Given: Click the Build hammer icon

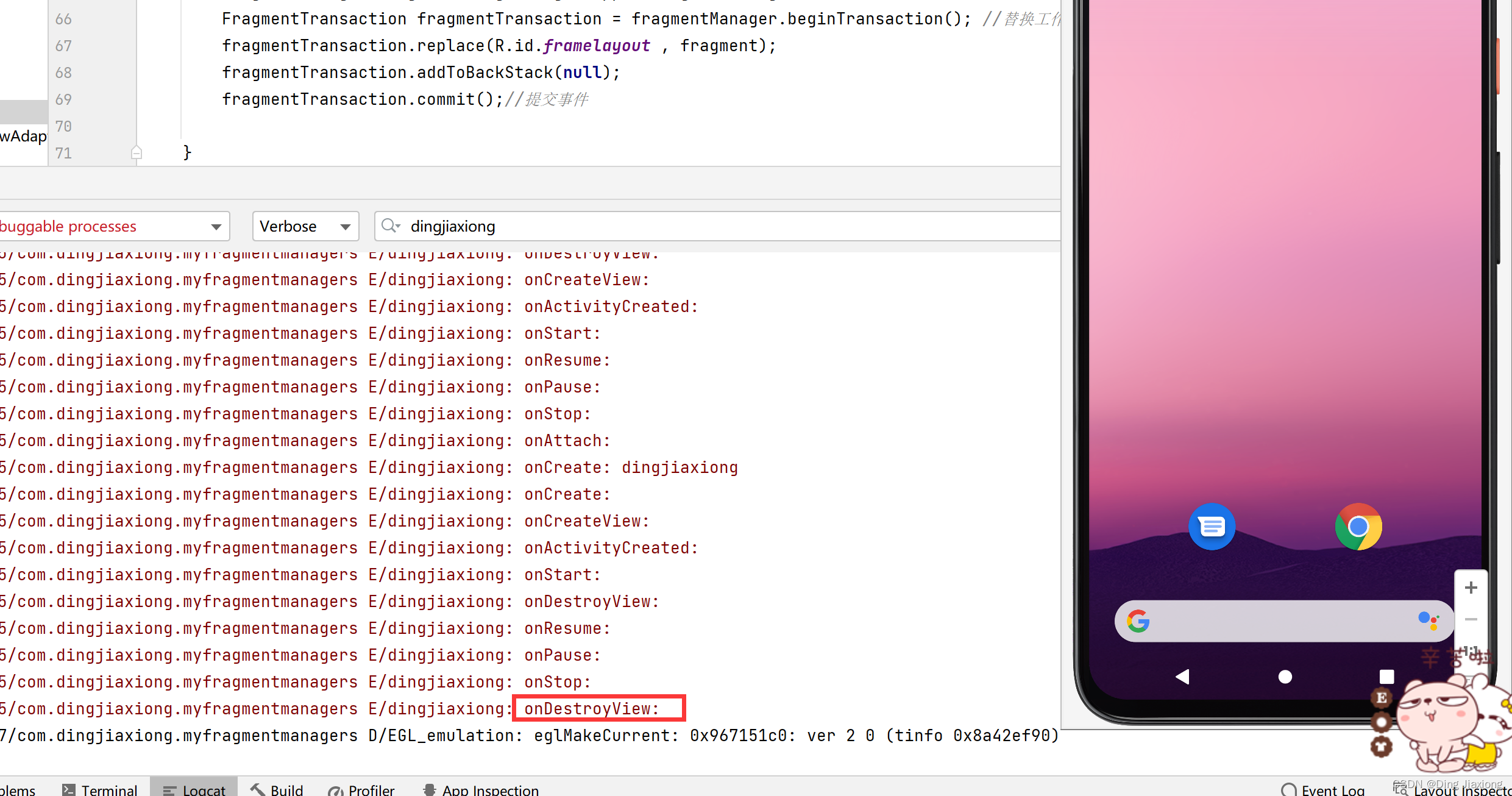Looking at the screenshot, I should coord(257,789).
